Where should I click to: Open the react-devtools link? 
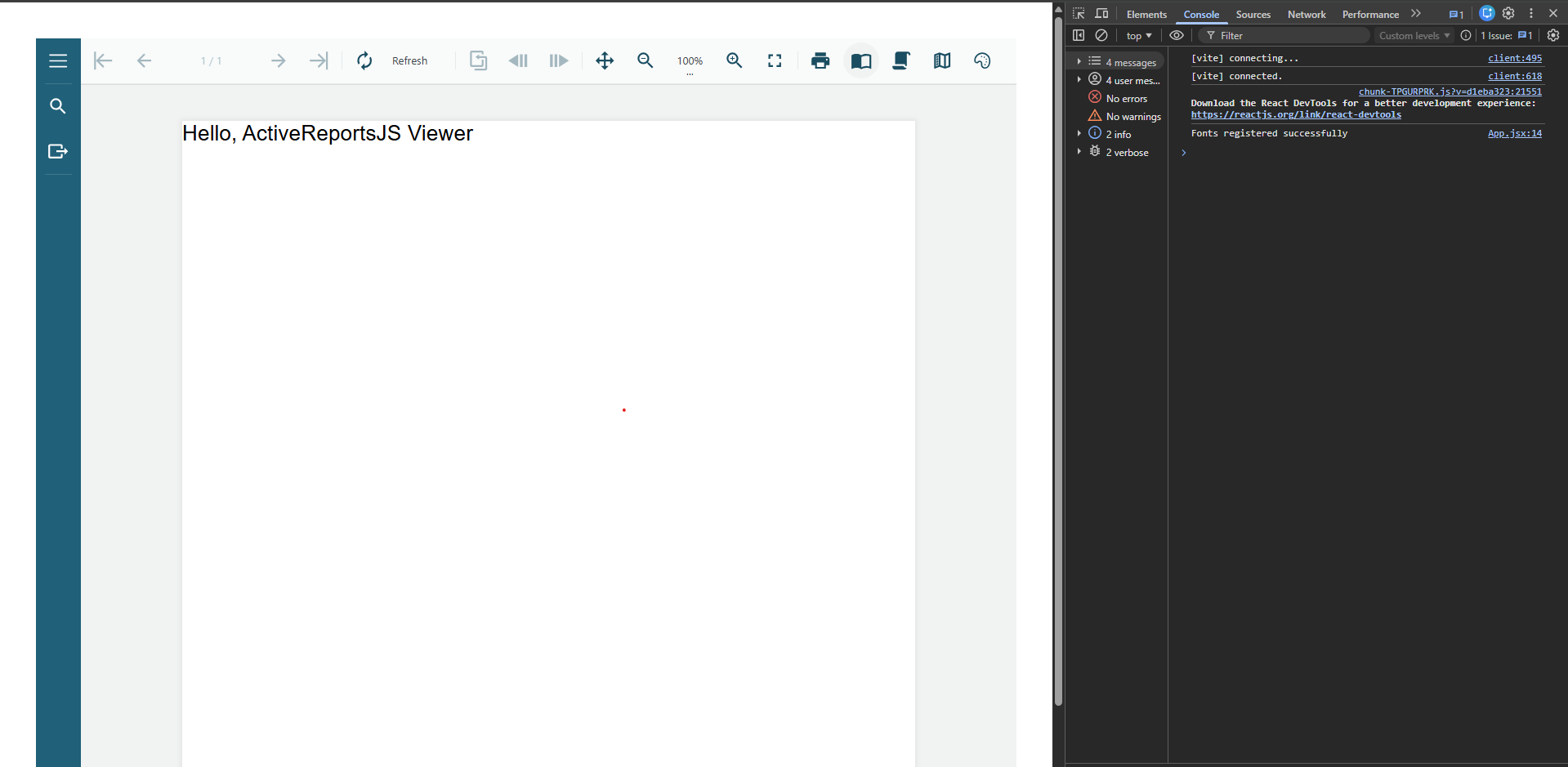1295,115
